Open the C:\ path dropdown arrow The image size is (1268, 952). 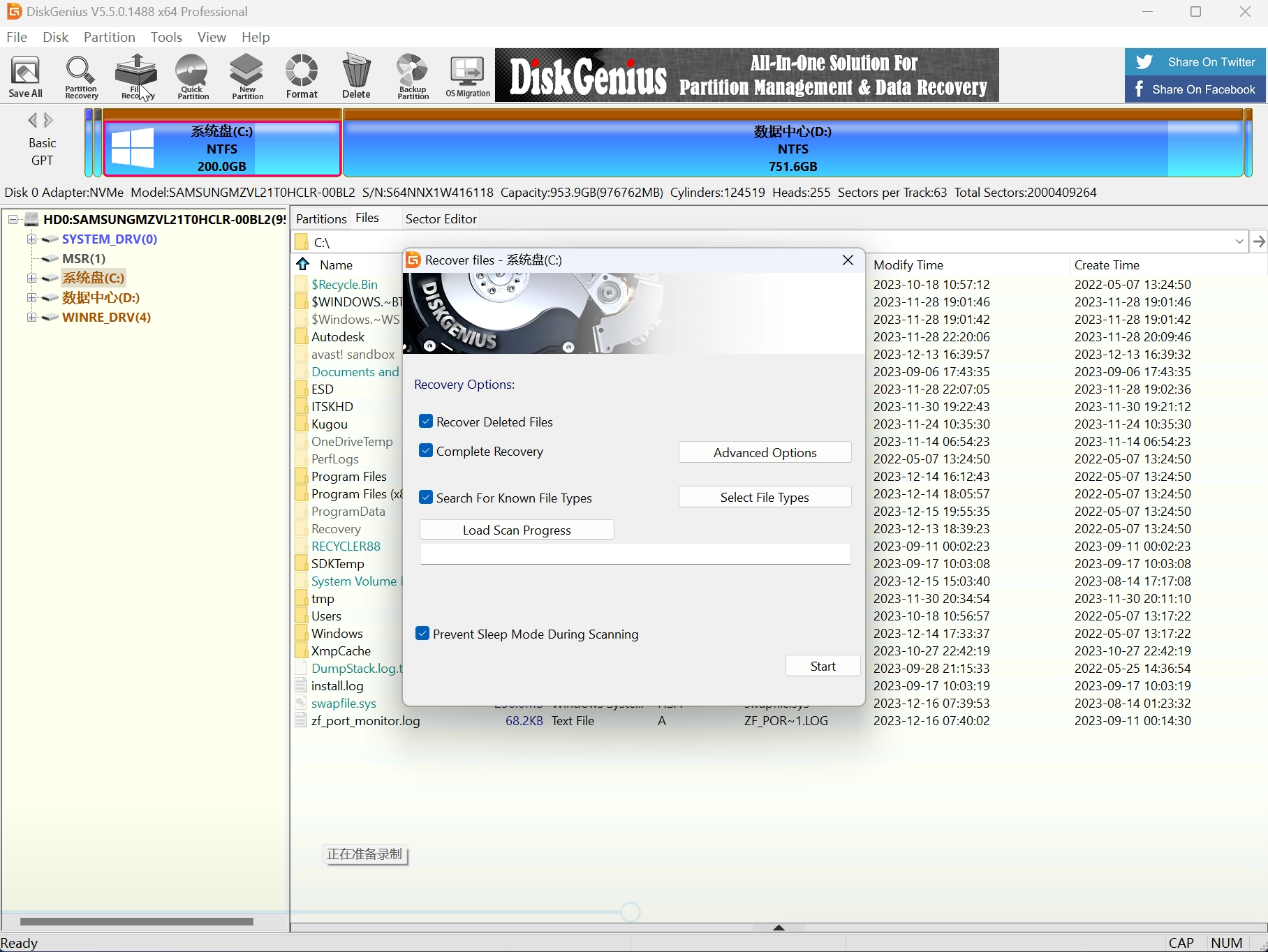pos(1239,242)
